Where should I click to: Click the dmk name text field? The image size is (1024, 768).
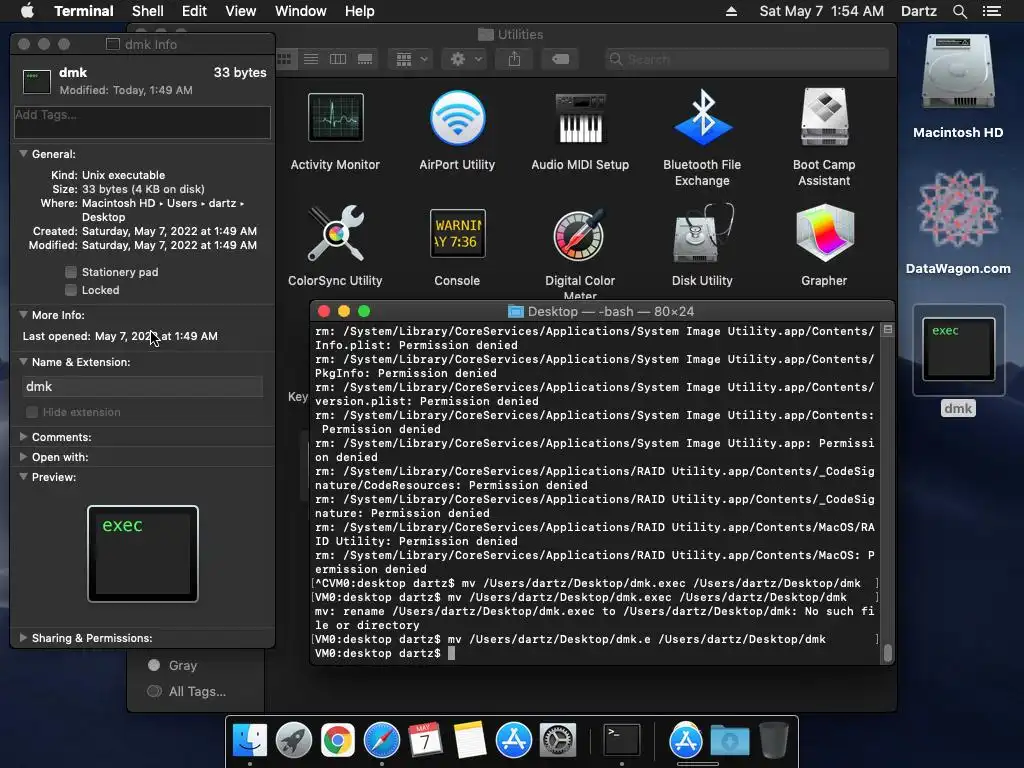142,387
